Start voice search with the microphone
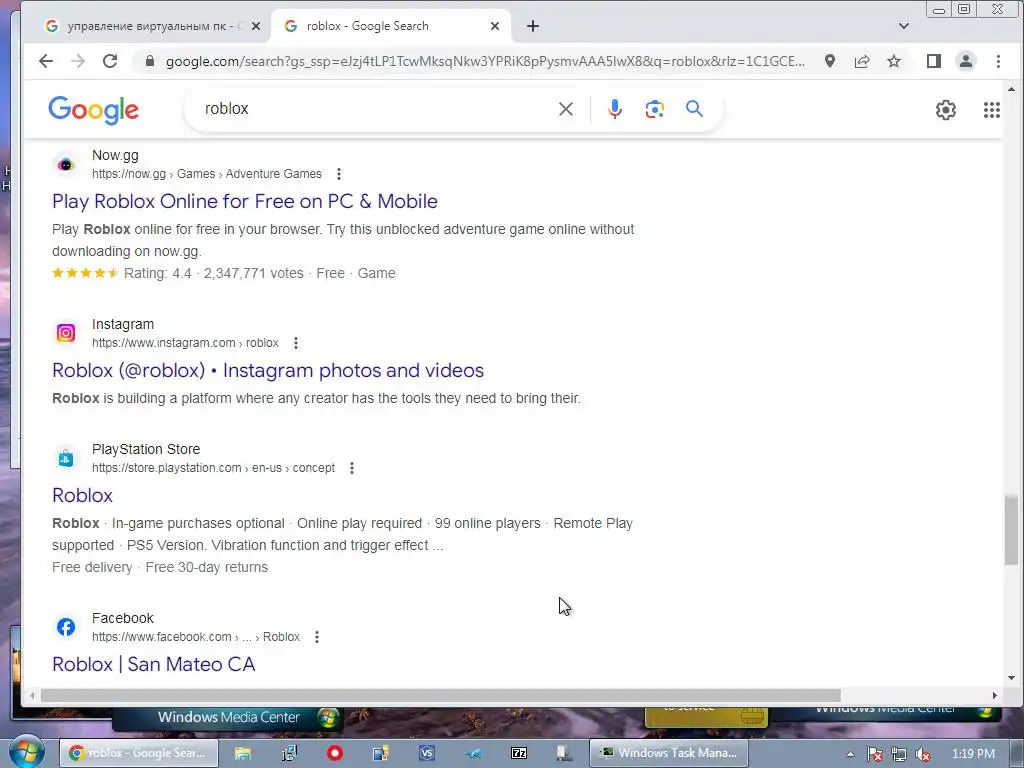The width and height of the screenshot is (1024, 768). pyautogui.click(x=614, y=109)
